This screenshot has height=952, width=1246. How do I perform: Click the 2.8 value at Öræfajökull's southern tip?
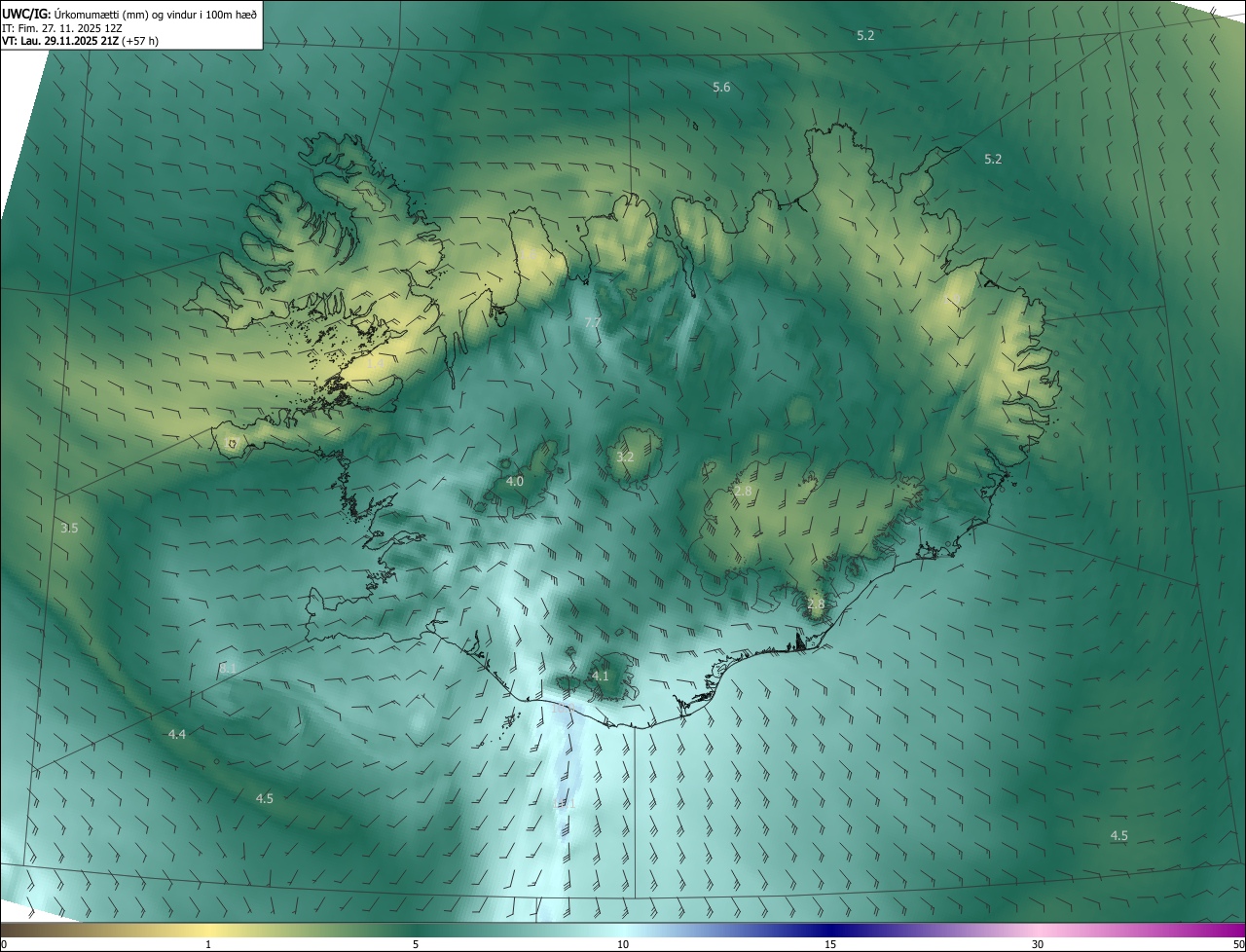pyautogui.click(x=816, y=604)
